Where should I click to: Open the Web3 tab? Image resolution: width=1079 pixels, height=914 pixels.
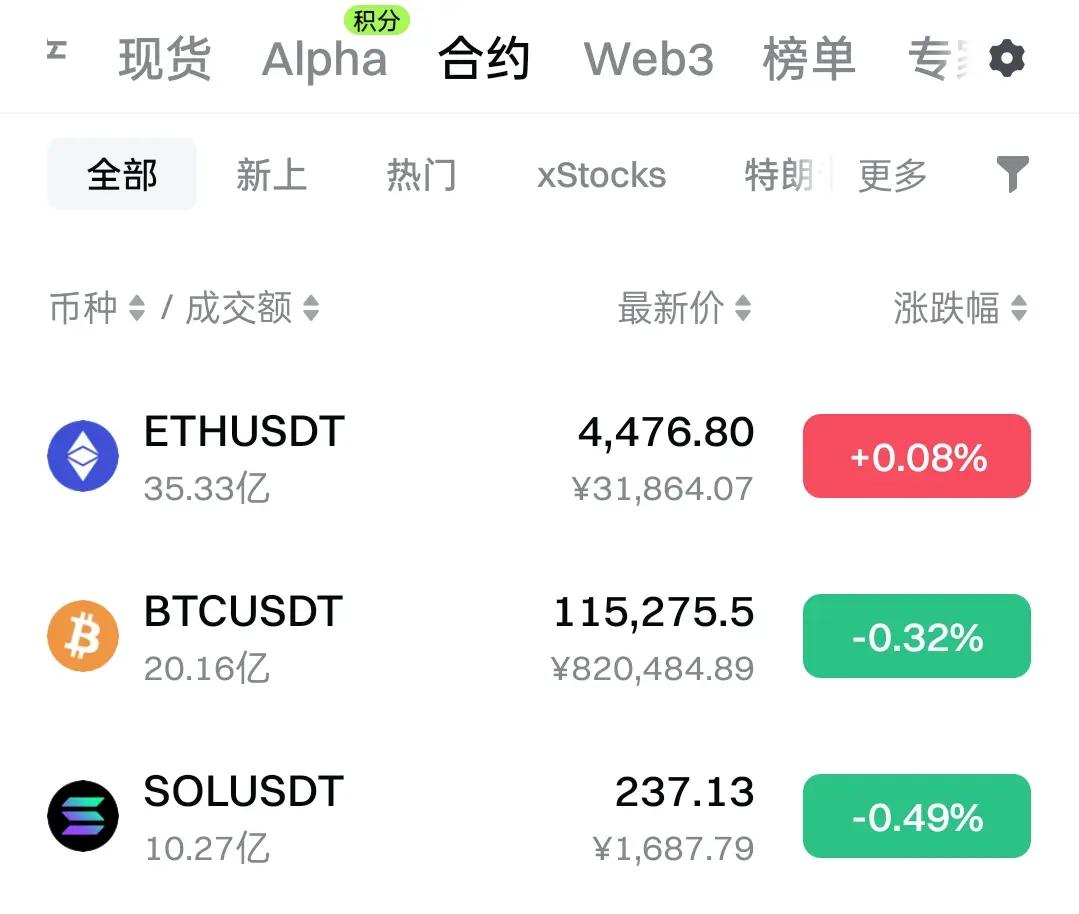[648, 59]
